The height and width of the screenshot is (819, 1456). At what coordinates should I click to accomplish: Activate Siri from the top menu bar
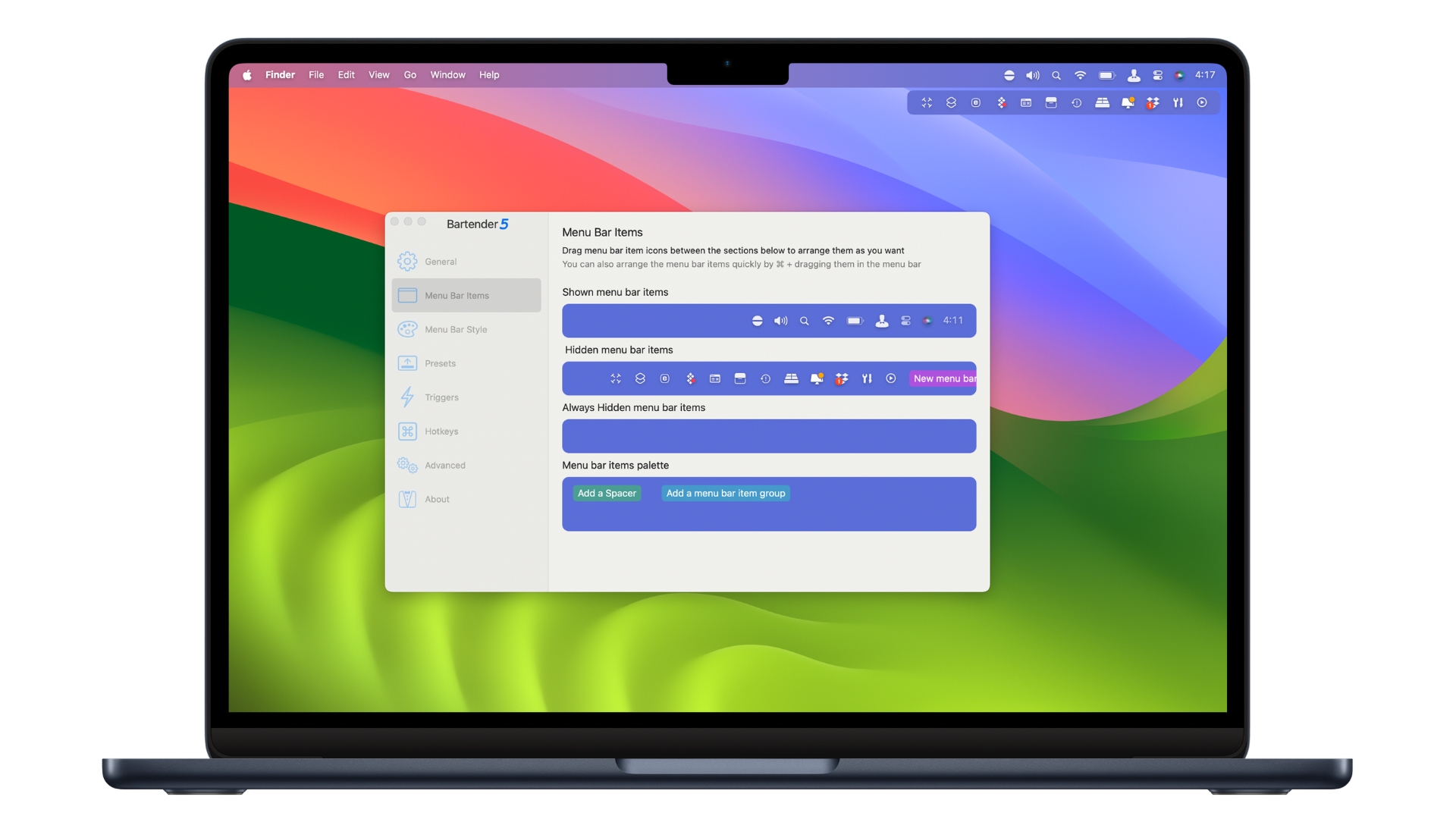point(1179,75)
